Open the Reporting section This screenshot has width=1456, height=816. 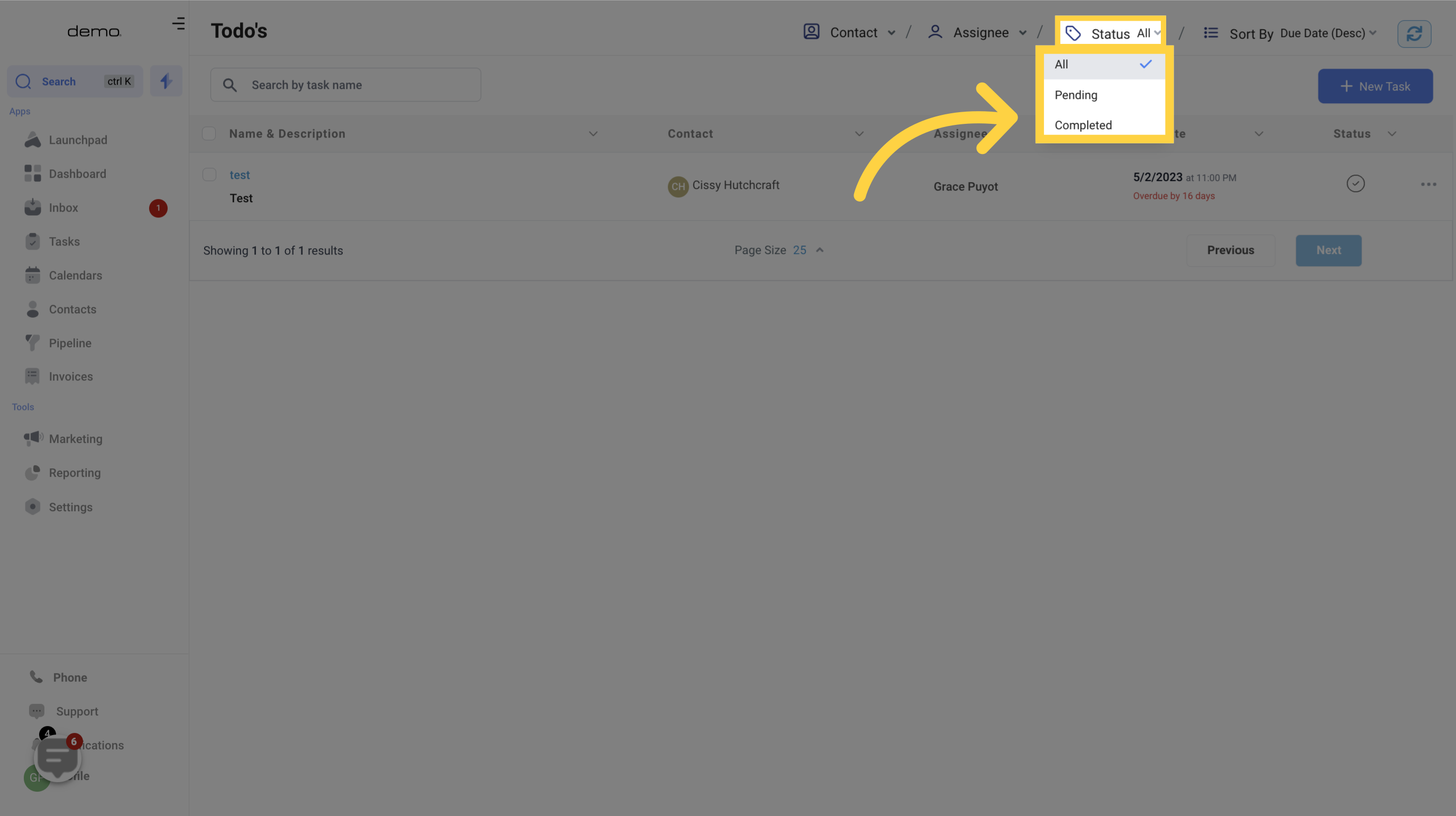click(x=74, y=472)
